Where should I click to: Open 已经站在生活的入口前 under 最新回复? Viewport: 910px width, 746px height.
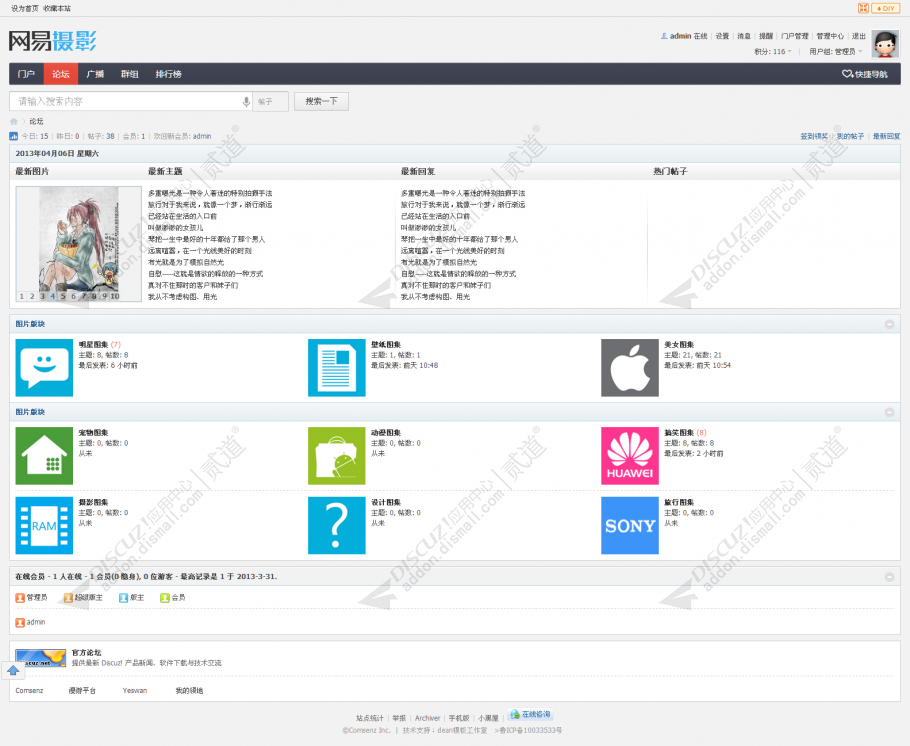coord(435,217)
